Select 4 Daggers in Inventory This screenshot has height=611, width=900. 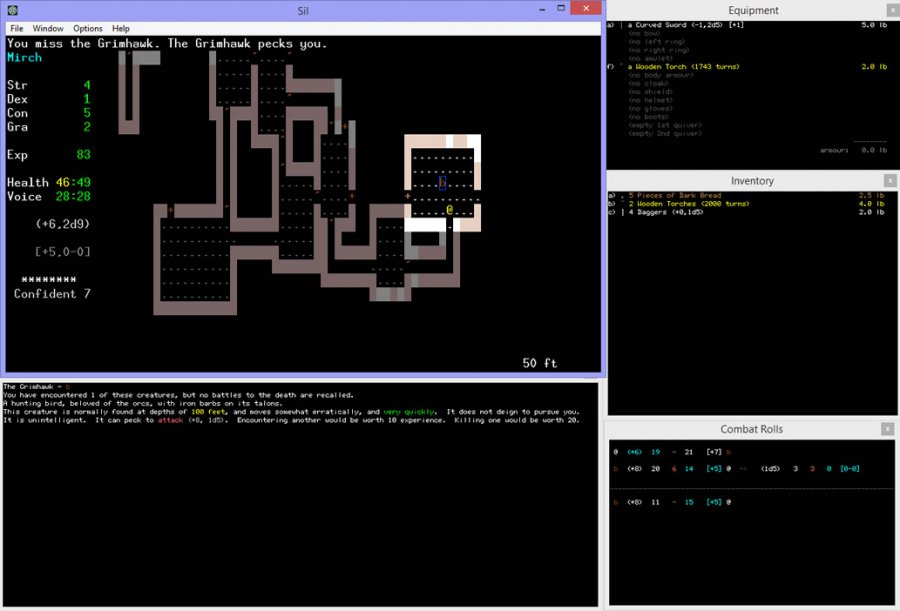click(x=666, y=212)
